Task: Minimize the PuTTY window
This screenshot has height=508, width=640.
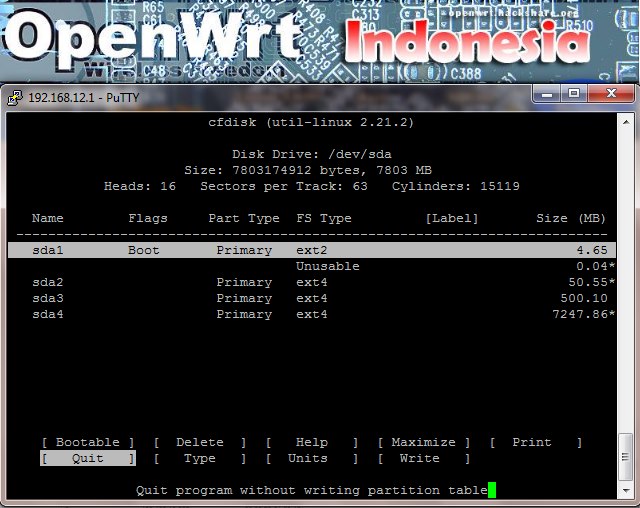Action: (x=547, y=94)
